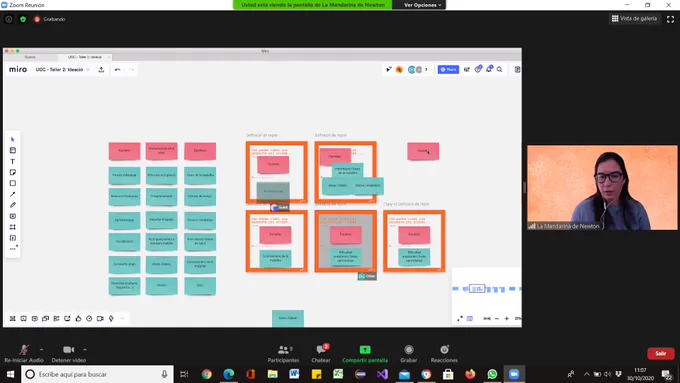Select the Frame tool in Miro sidebar
680x383 pixels.
pos(12,227)
